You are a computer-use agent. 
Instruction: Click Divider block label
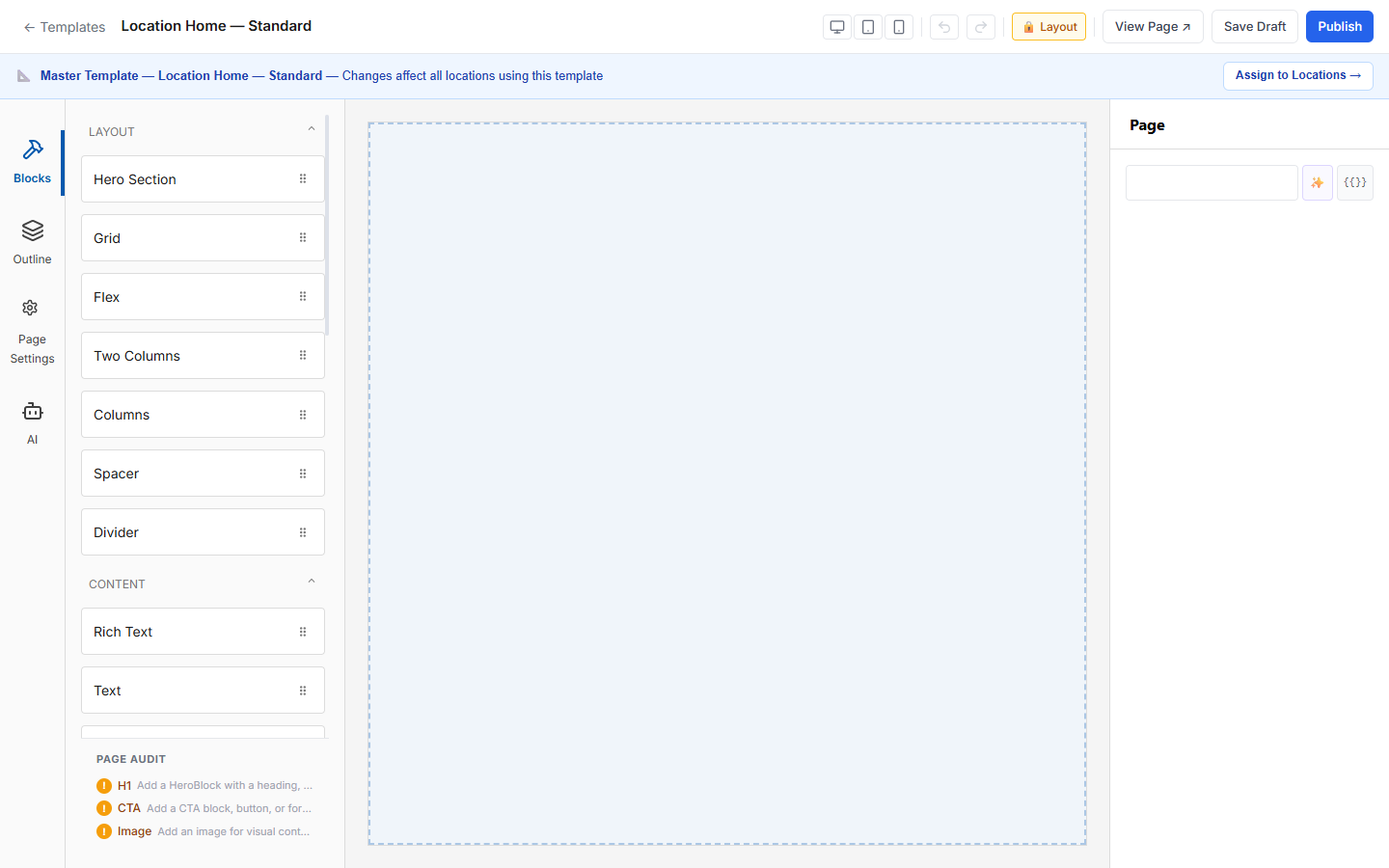point(117,532)
